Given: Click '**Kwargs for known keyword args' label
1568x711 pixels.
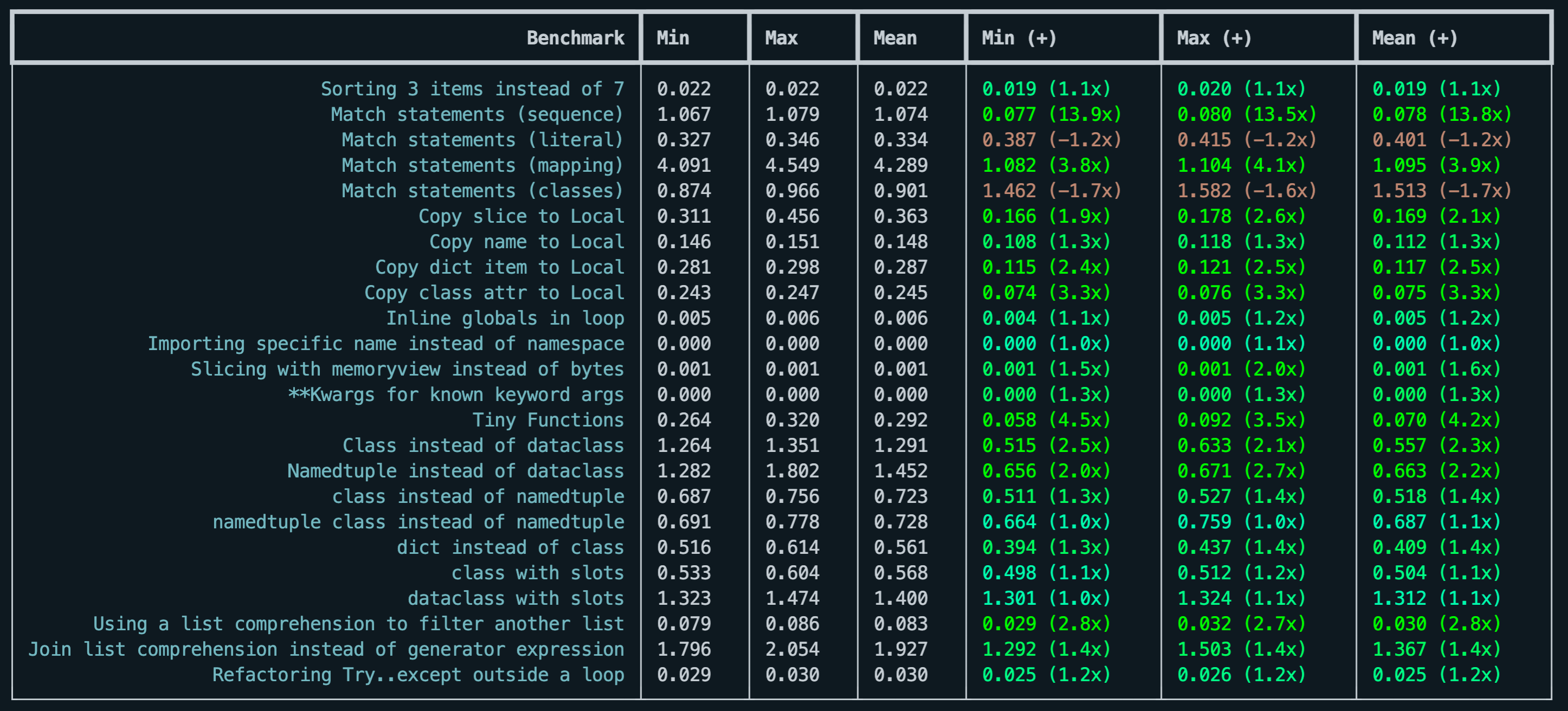Looking at the screenshot, I should click(456, 395).
